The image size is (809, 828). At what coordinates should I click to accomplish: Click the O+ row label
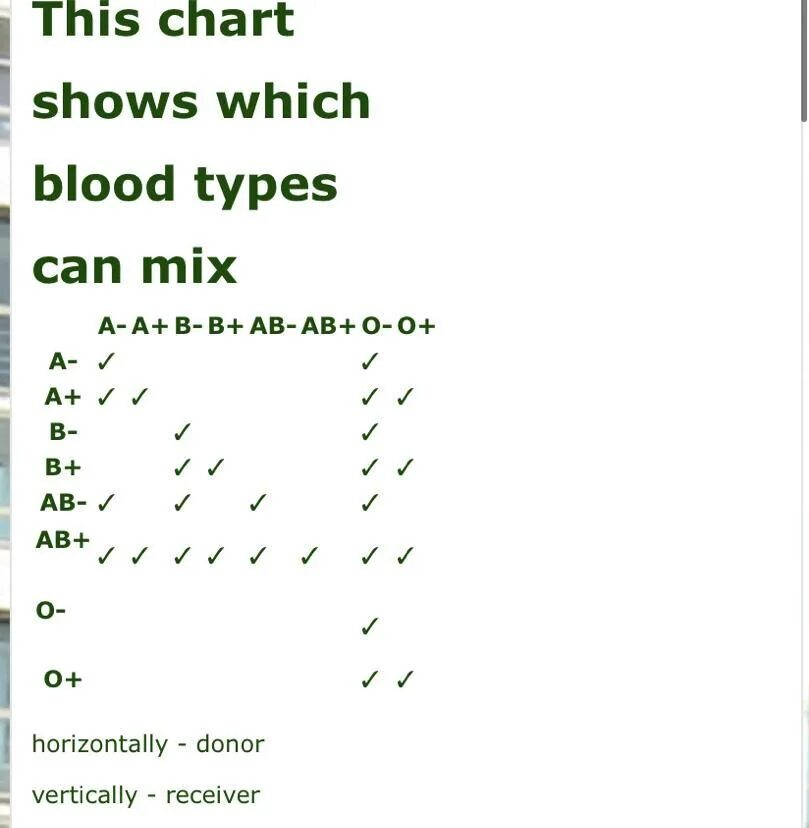[63, 679]
